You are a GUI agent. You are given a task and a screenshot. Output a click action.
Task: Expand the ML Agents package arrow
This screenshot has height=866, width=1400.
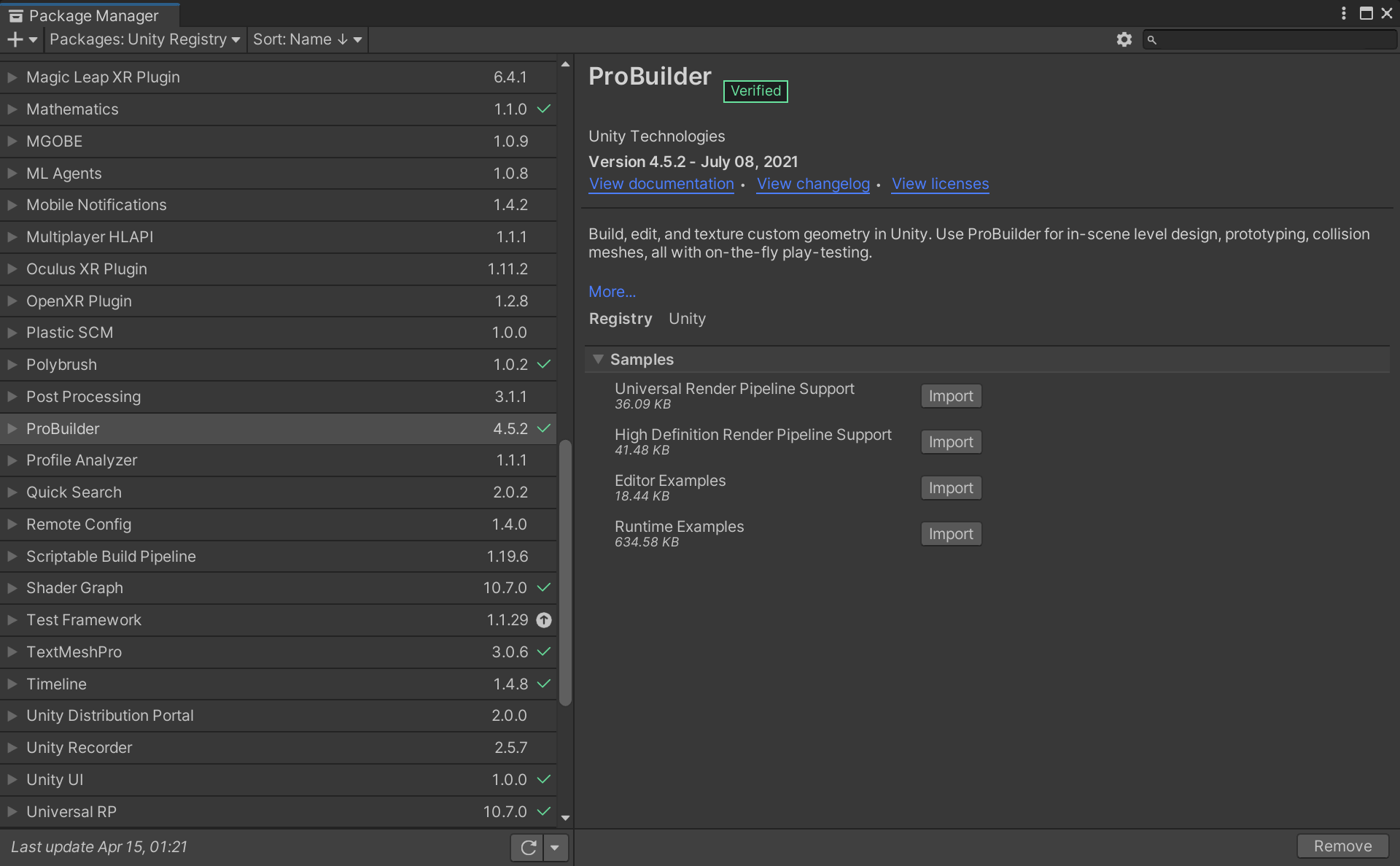pos(12,173)
